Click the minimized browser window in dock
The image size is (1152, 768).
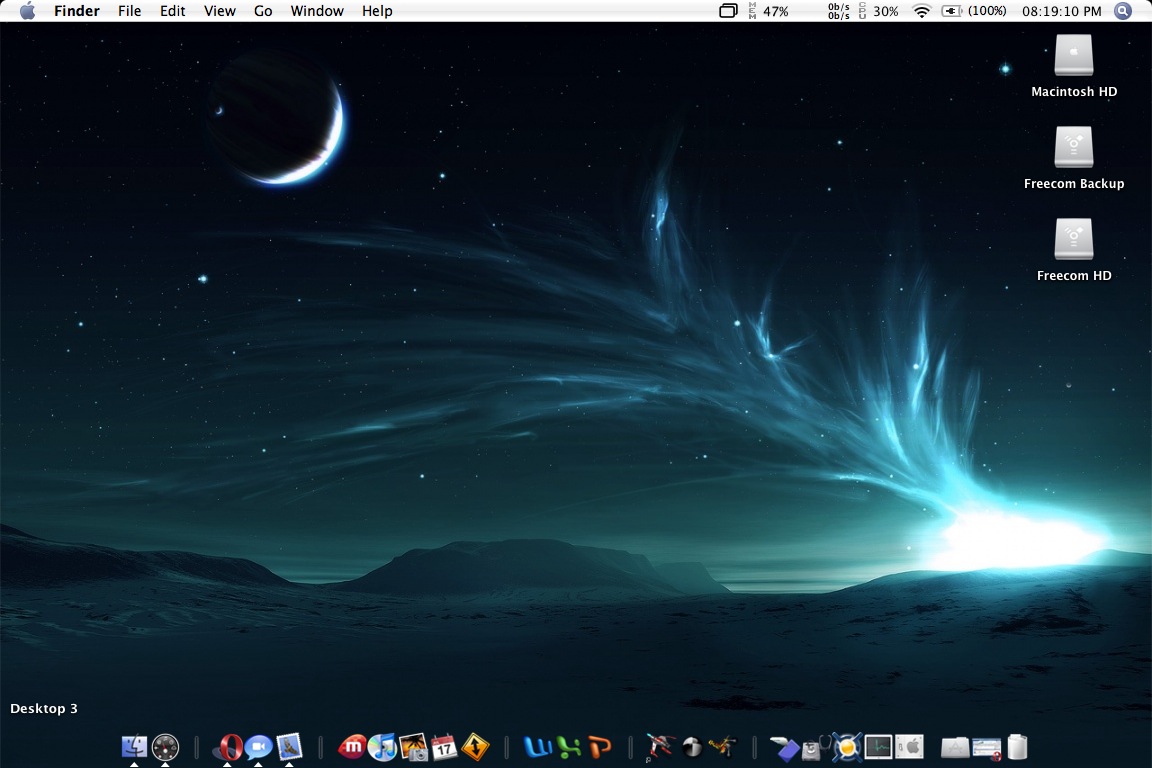(986, 748)
